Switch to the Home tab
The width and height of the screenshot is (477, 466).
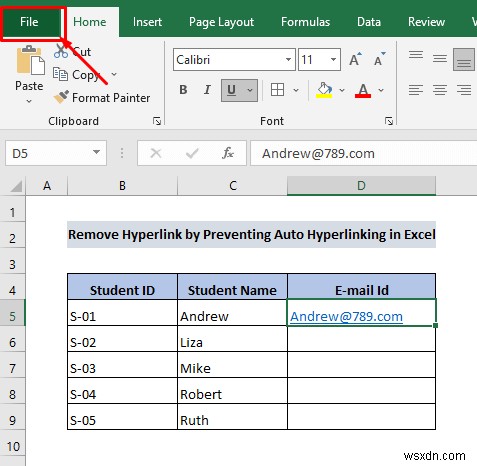[90, 22]
